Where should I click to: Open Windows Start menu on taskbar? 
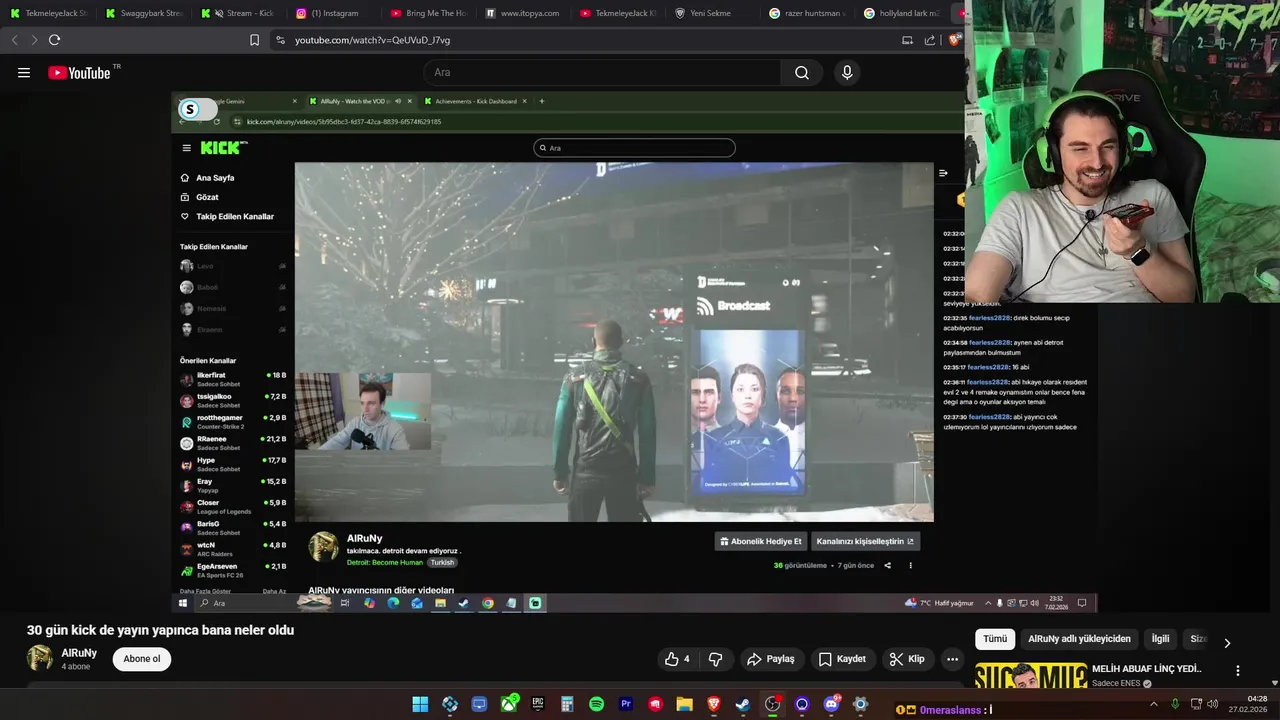tap(420, 704)
